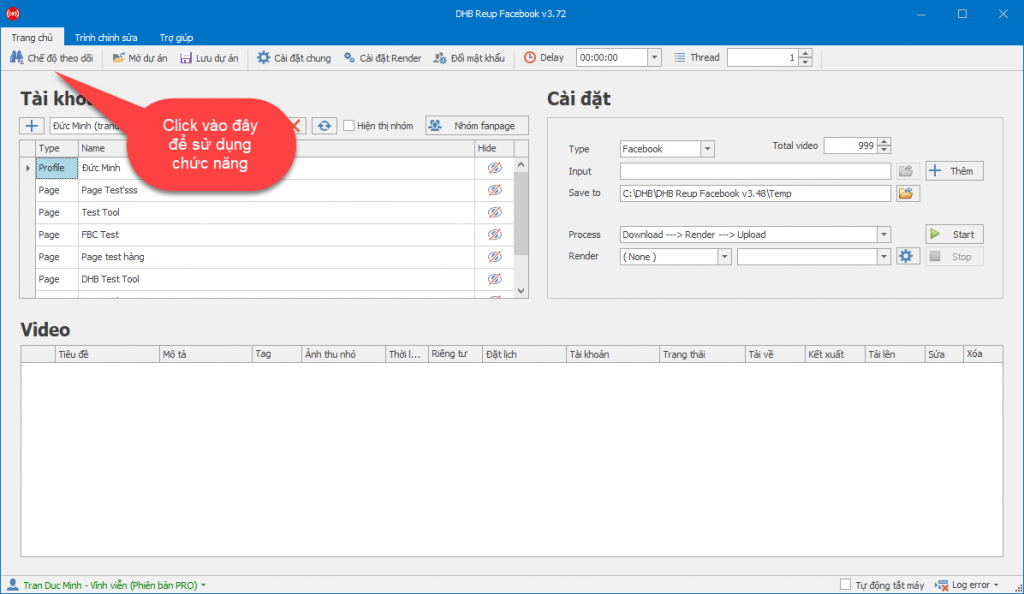Open Cài đặt Render settings

(383, 58)
